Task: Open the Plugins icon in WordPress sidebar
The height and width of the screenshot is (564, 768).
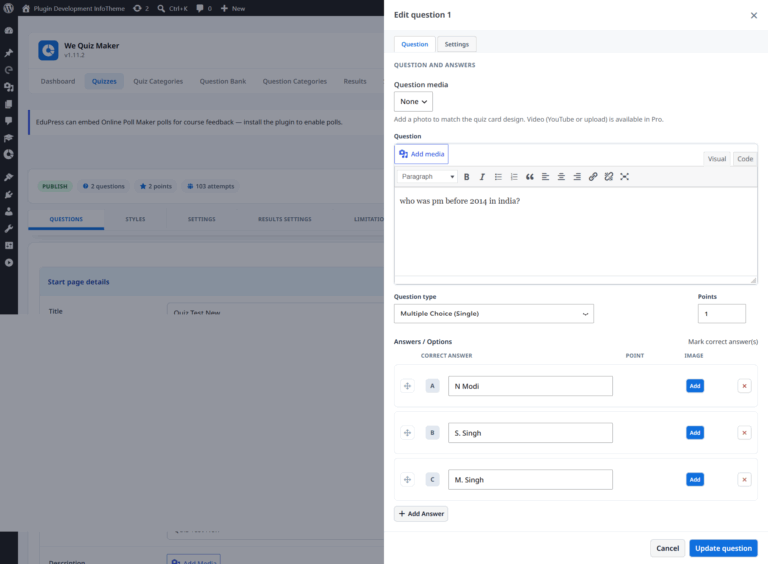Action: tap(9, 194)
